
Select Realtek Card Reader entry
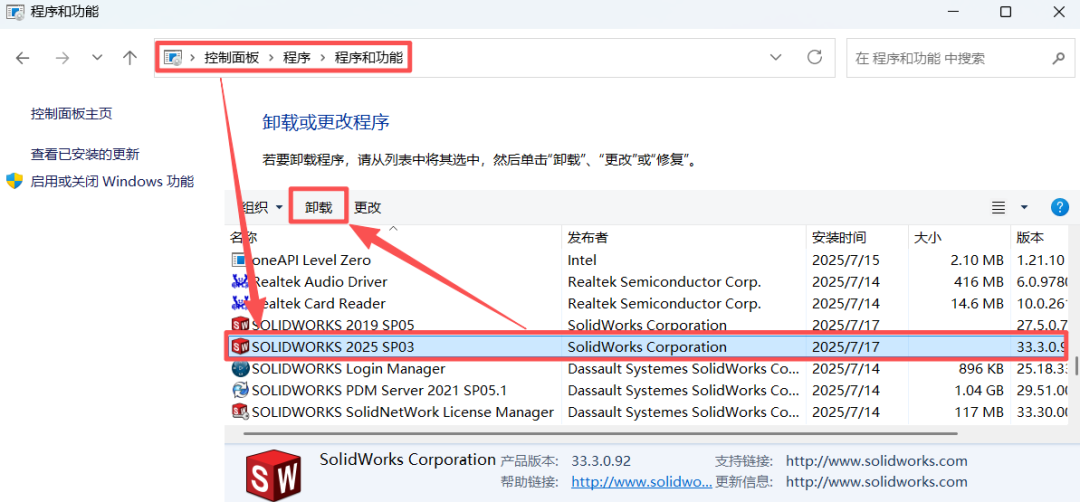tap(647, 304)
